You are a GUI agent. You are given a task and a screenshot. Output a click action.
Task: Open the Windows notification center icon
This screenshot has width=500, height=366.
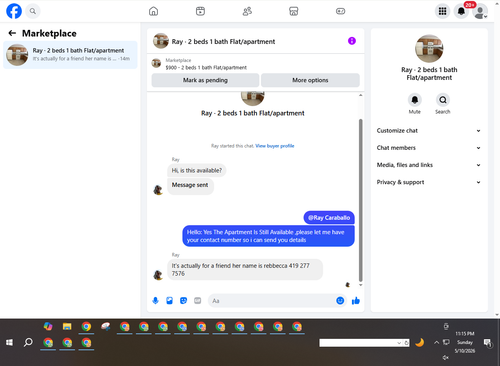click(488, 343)
